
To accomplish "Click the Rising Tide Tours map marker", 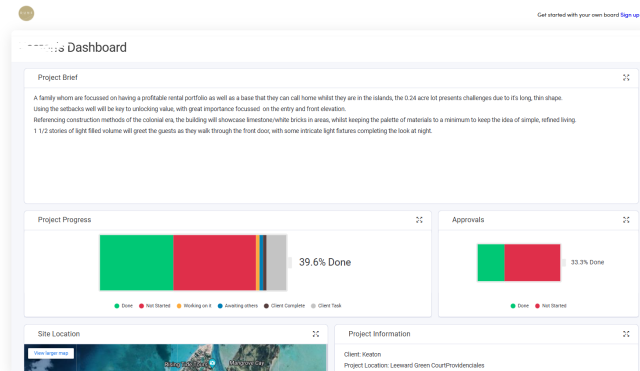I will point(212,362).
